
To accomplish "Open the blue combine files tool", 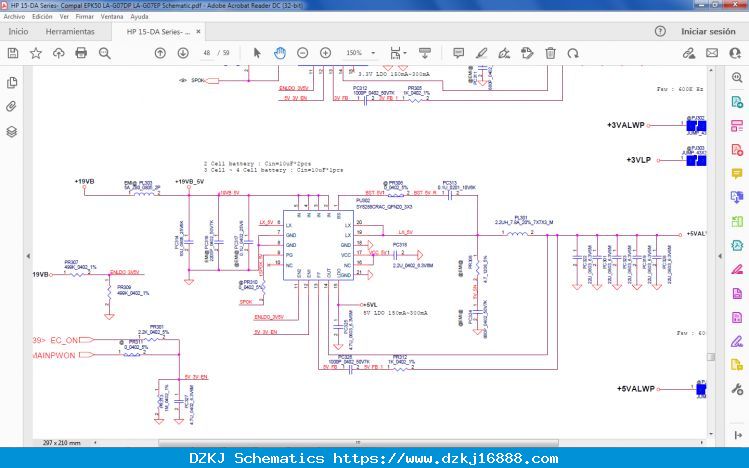I will pyautogui.click(x=737, y=197).
